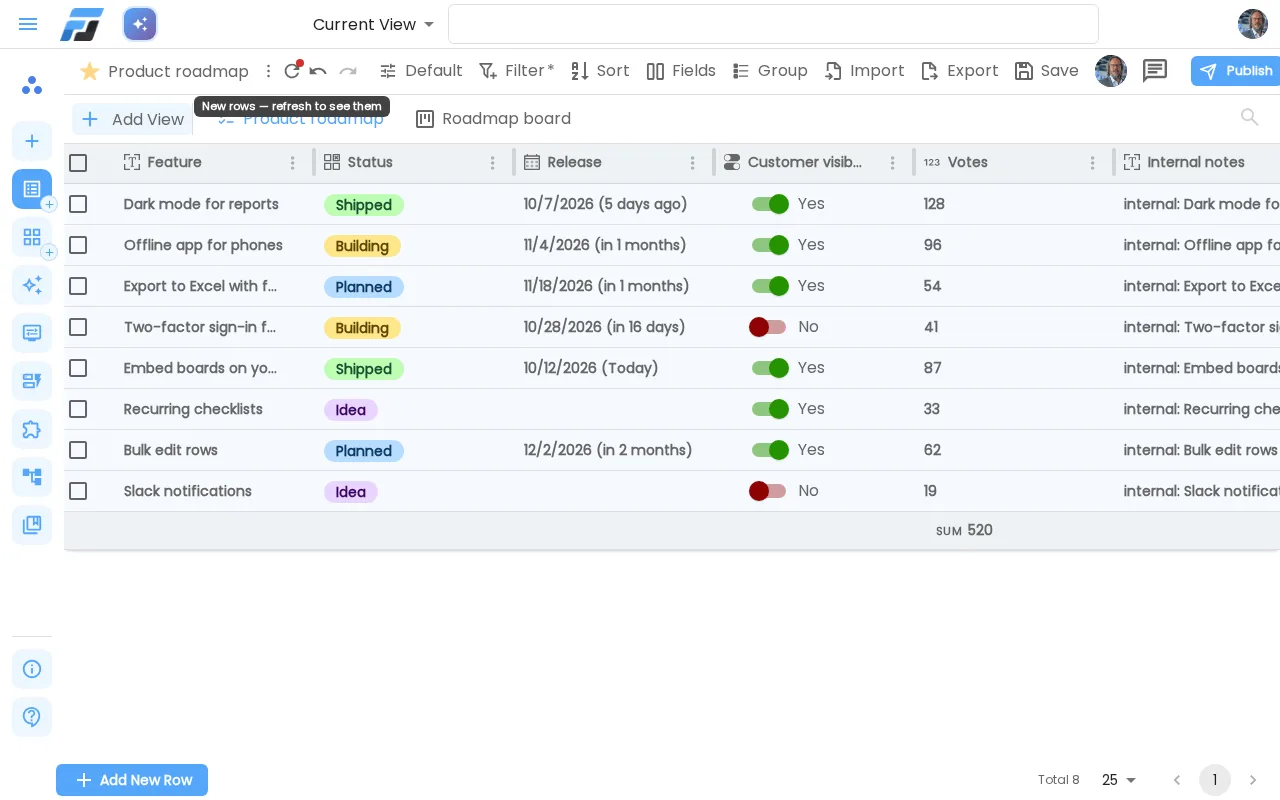
Task: Click the table search magnifier icon
Action: [1249, 118]
